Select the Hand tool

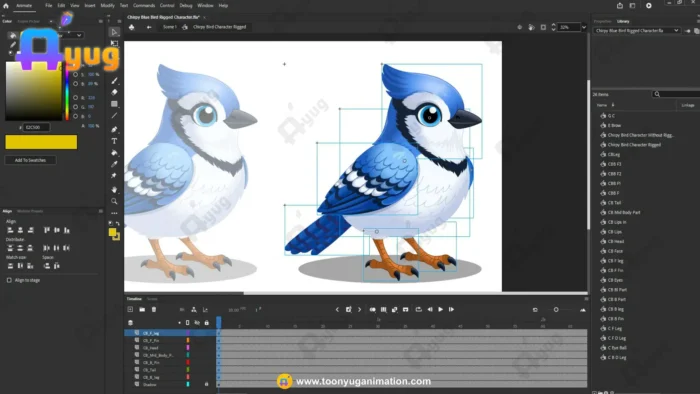tap(114, 190)
